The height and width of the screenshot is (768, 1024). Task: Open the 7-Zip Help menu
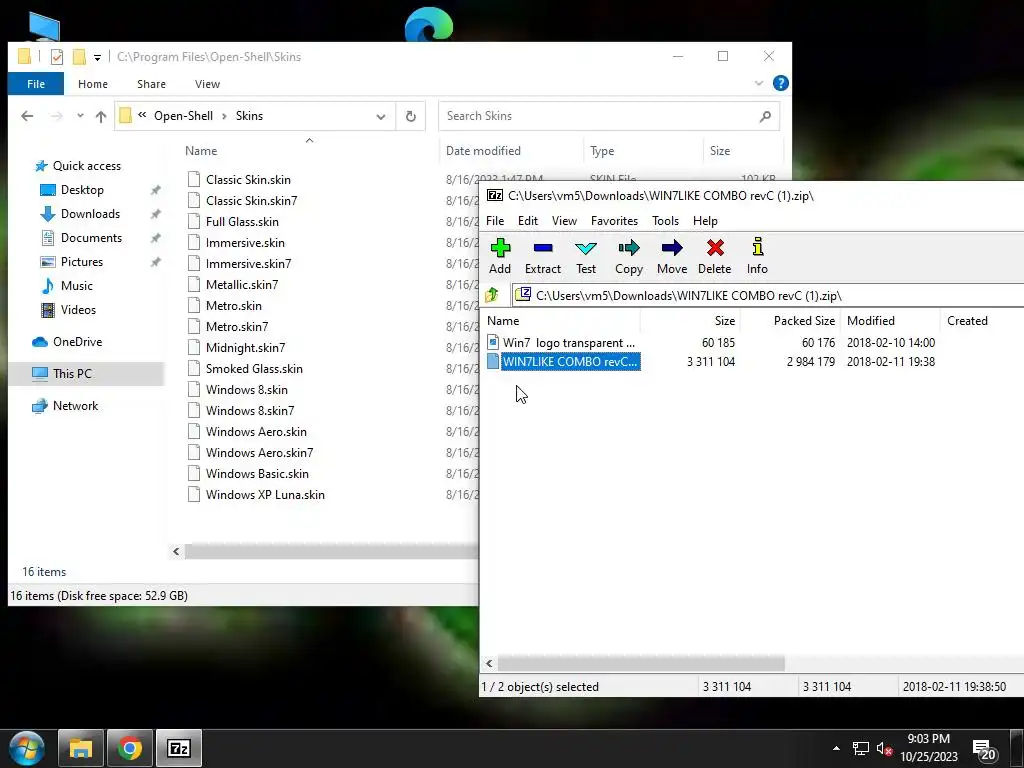pyautogui.click(x=705, y=221)
